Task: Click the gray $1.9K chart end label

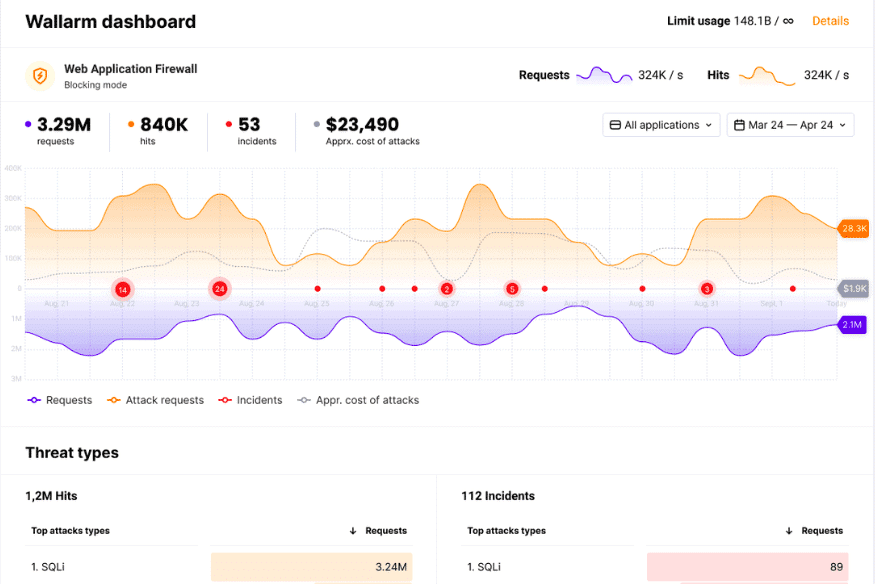Action: [x=853, y=288]
